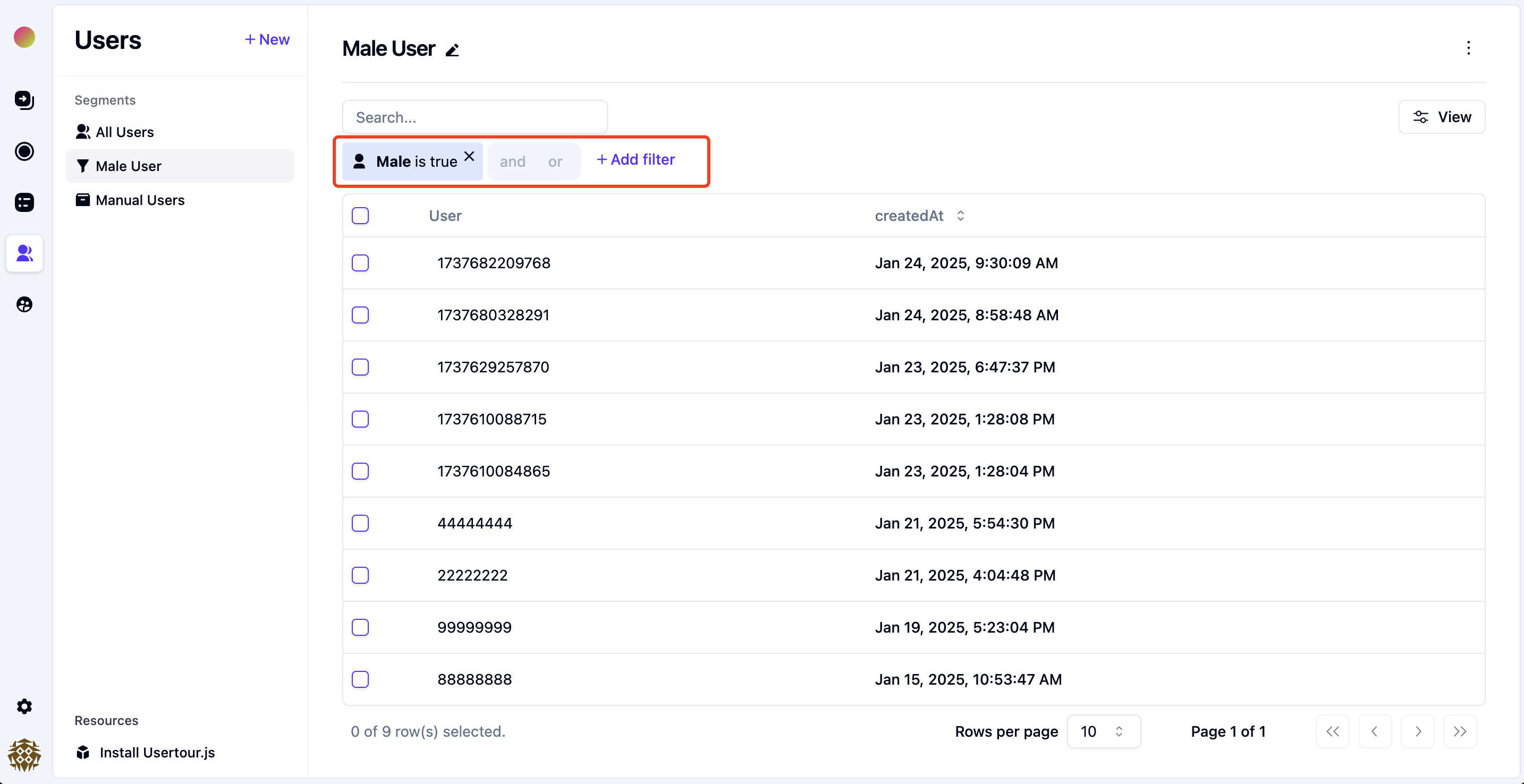Screen dimensions: 1524x784
Task: Click the circular launcher icon in sidebar
Action: click(24, 151)
